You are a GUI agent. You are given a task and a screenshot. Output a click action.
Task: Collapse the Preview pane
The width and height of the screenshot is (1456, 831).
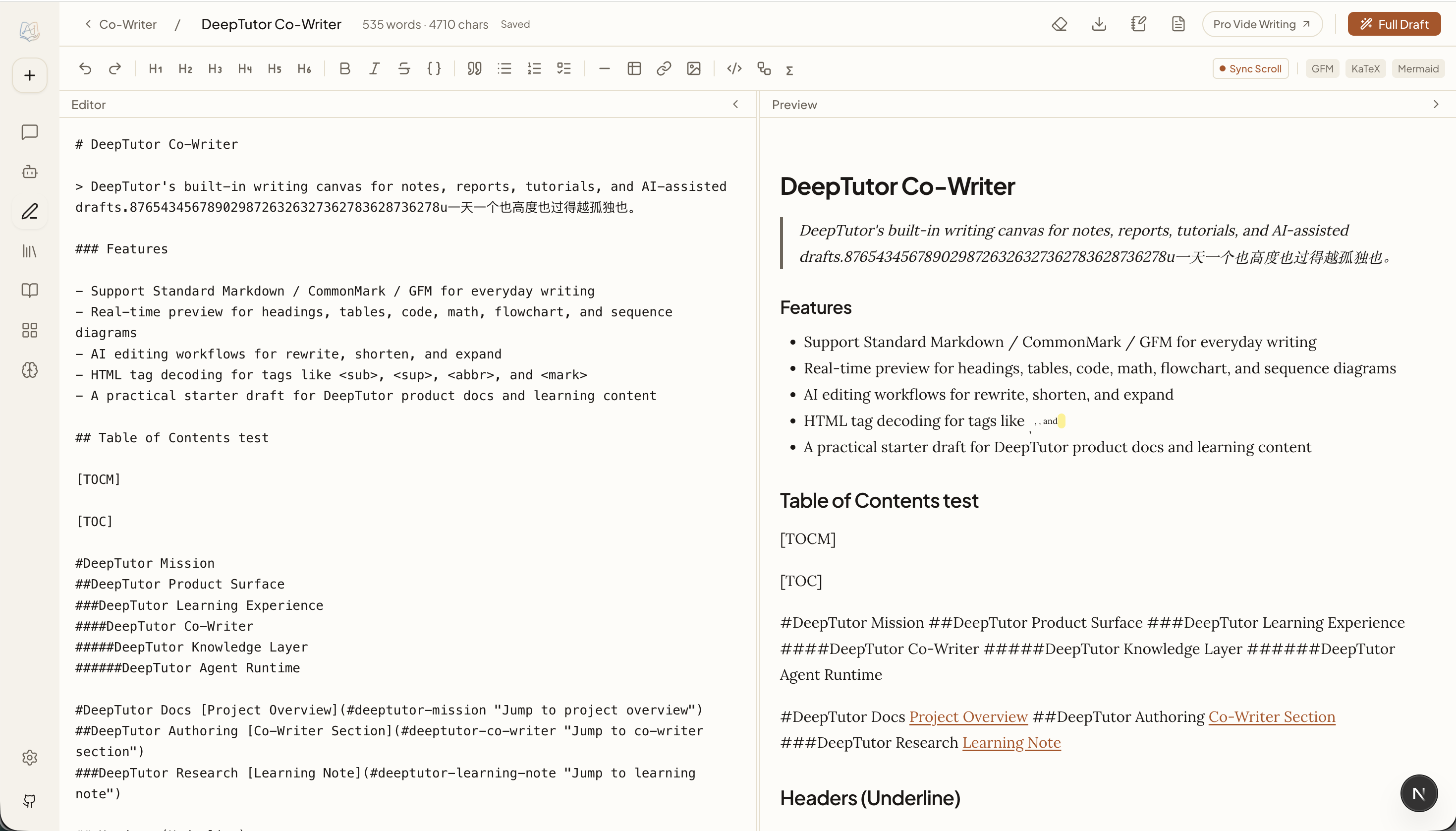point(1436,104)
